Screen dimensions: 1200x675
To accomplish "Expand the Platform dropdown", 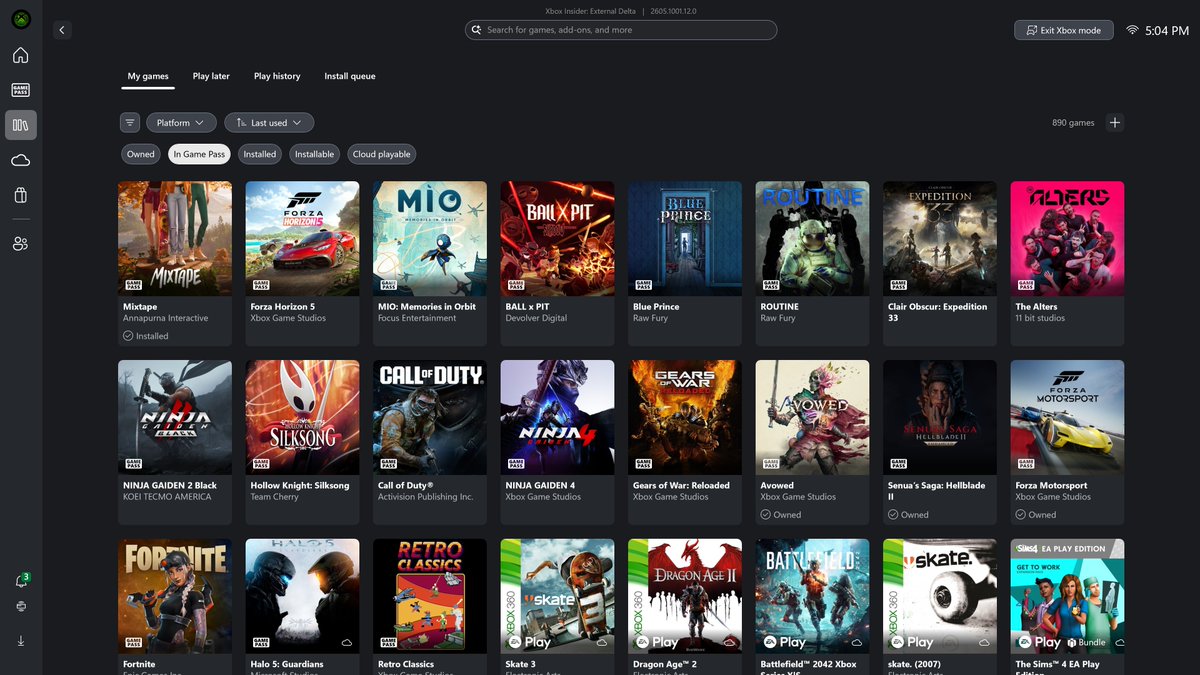I will tap(181, 123).
